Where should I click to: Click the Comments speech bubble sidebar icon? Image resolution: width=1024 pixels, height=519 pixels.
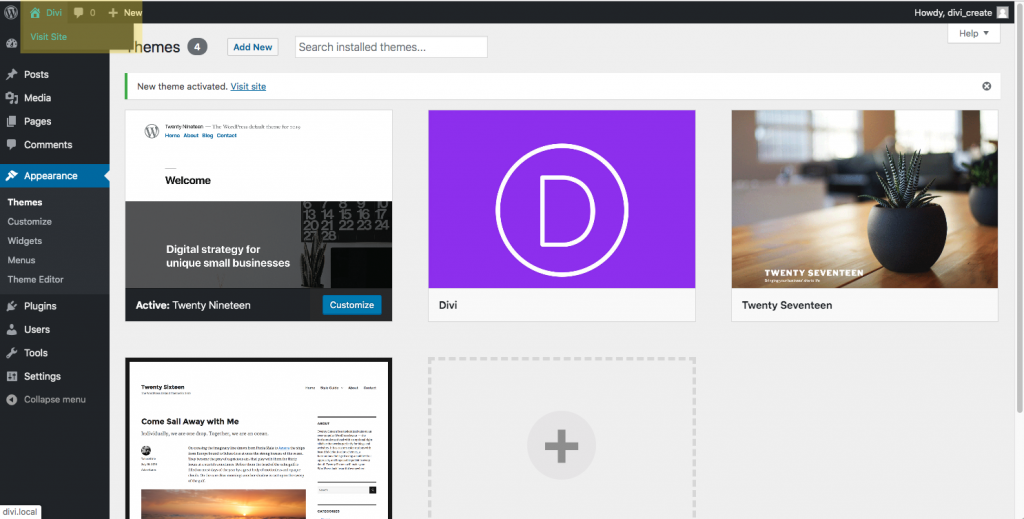[11, 145]
